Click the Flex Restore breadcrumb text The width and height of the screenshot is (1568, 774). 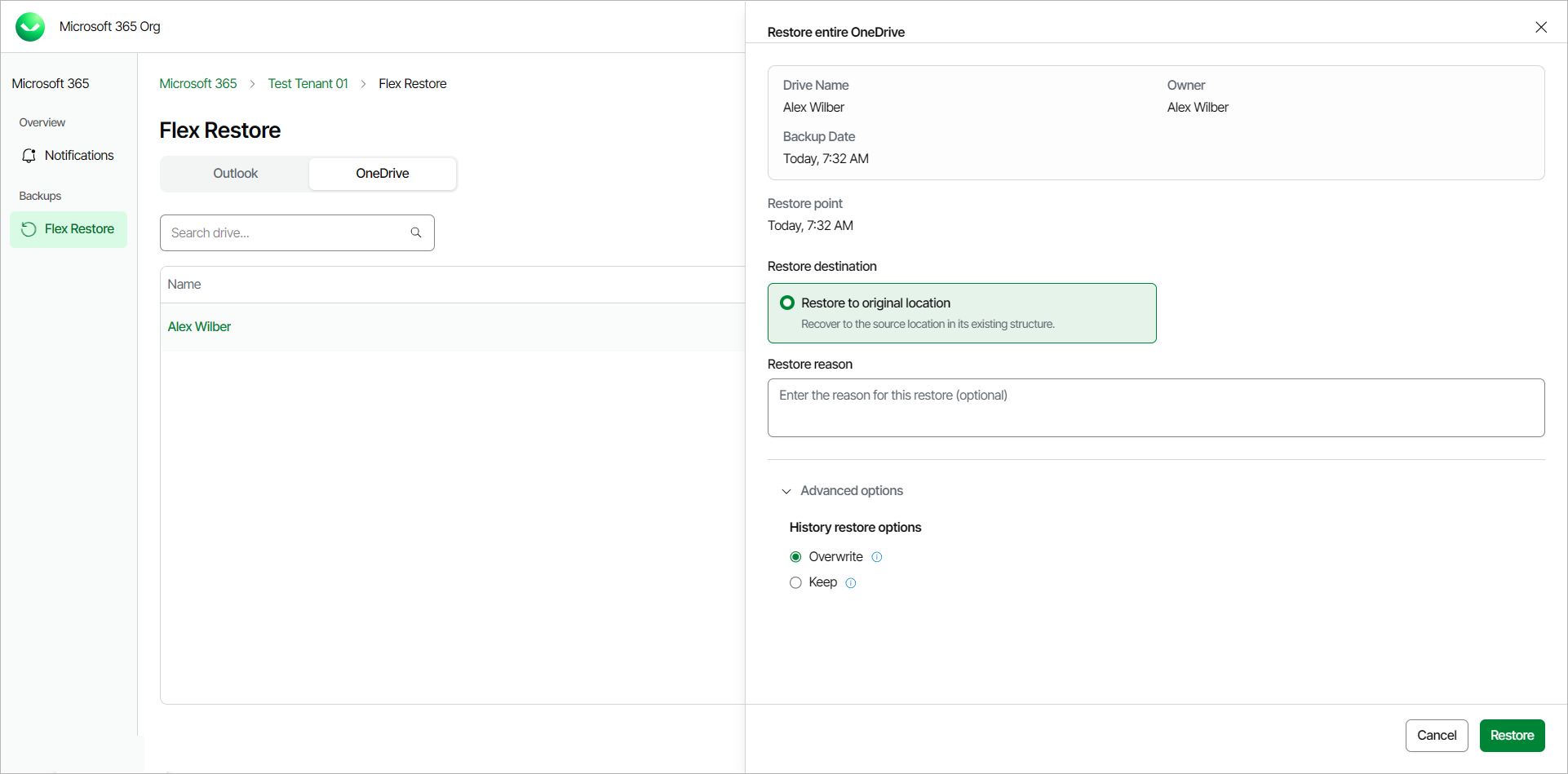[x=413, y=83]
